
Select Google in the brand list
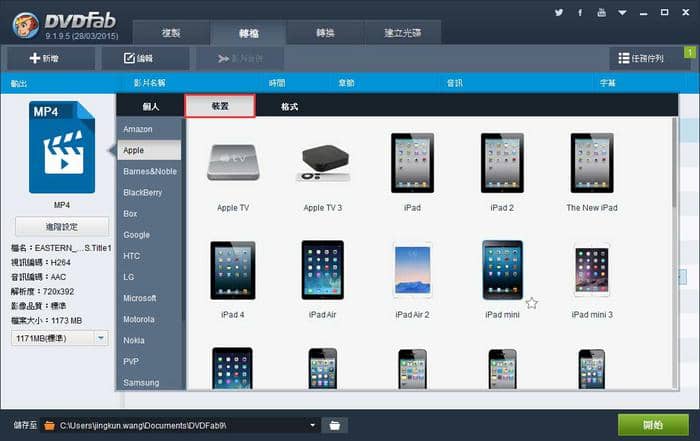click(x=149, y=235)
